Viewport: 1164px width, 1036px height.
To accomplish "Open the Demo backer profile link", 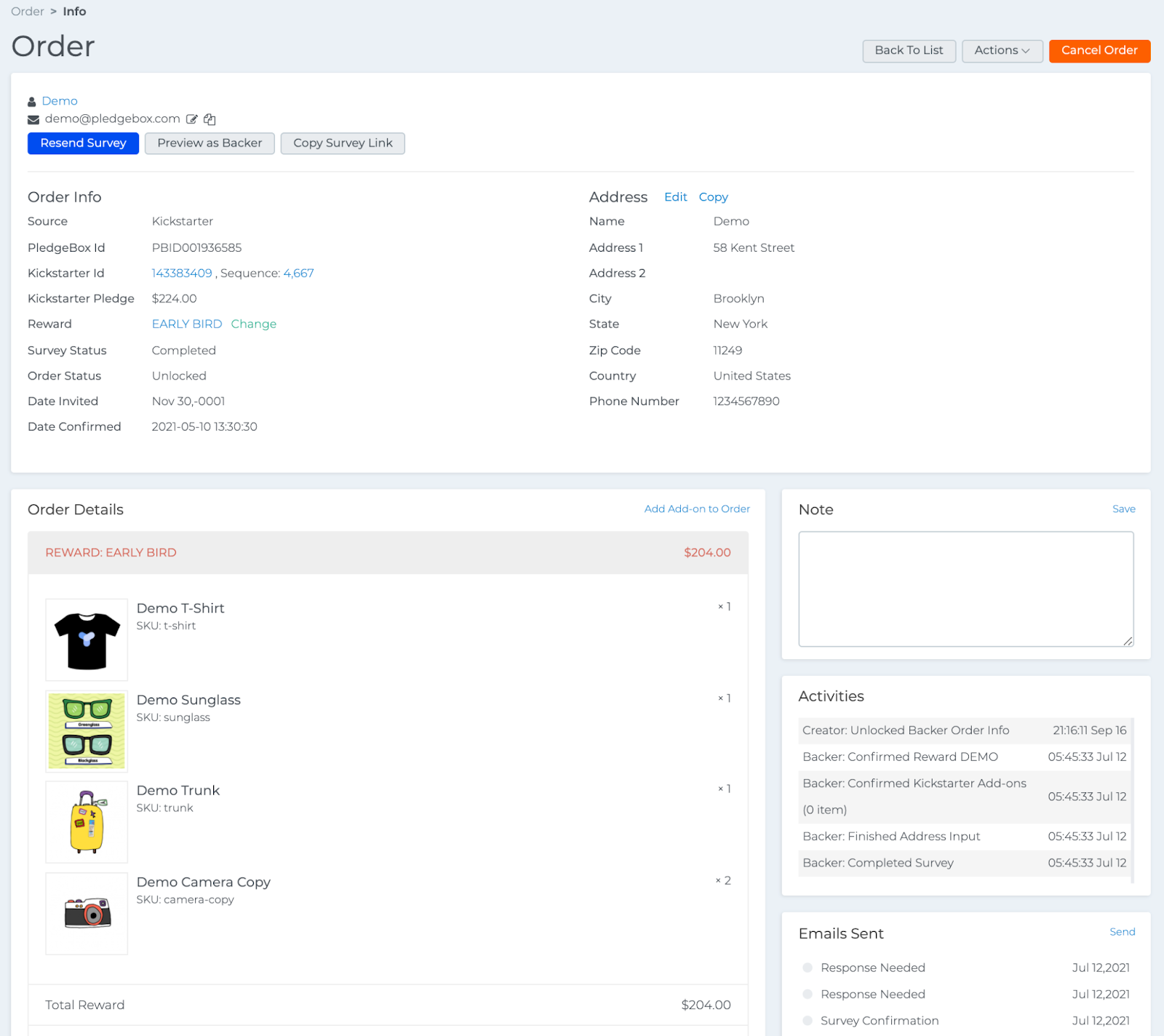I will pos(60,101).
